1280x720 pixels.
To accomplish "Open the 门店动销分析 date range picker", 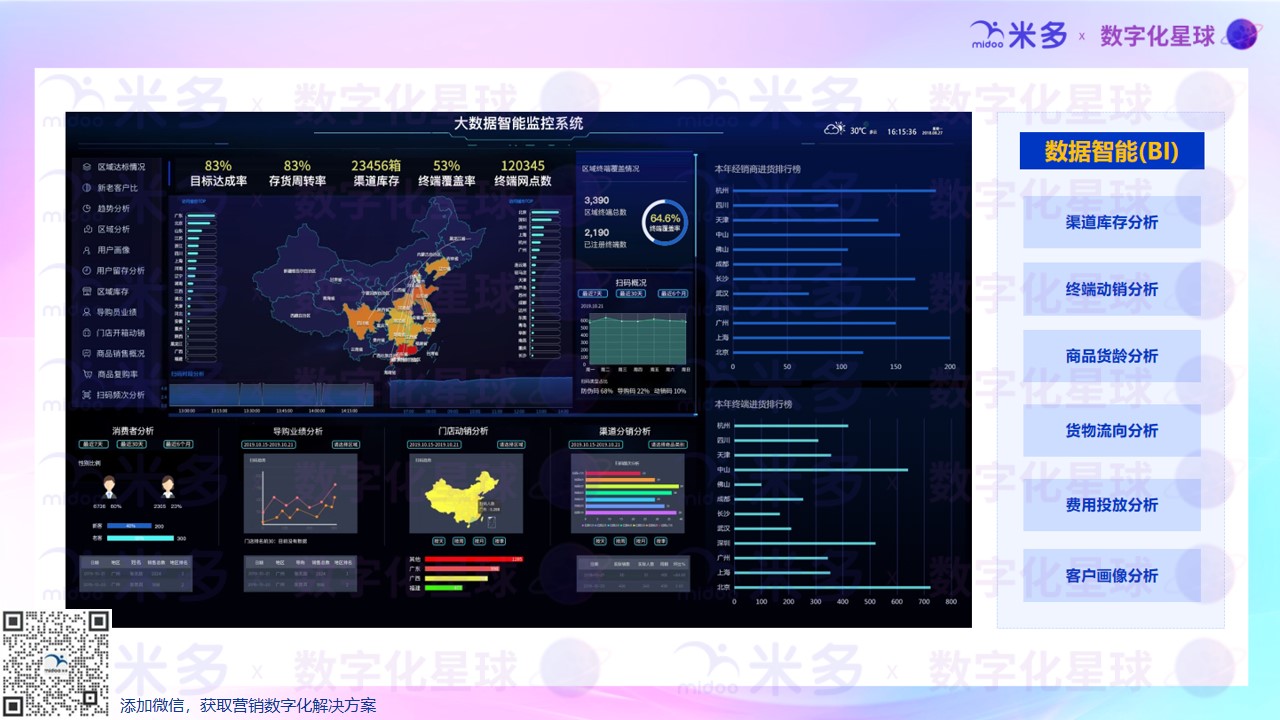I will click(x=435, y=444).
